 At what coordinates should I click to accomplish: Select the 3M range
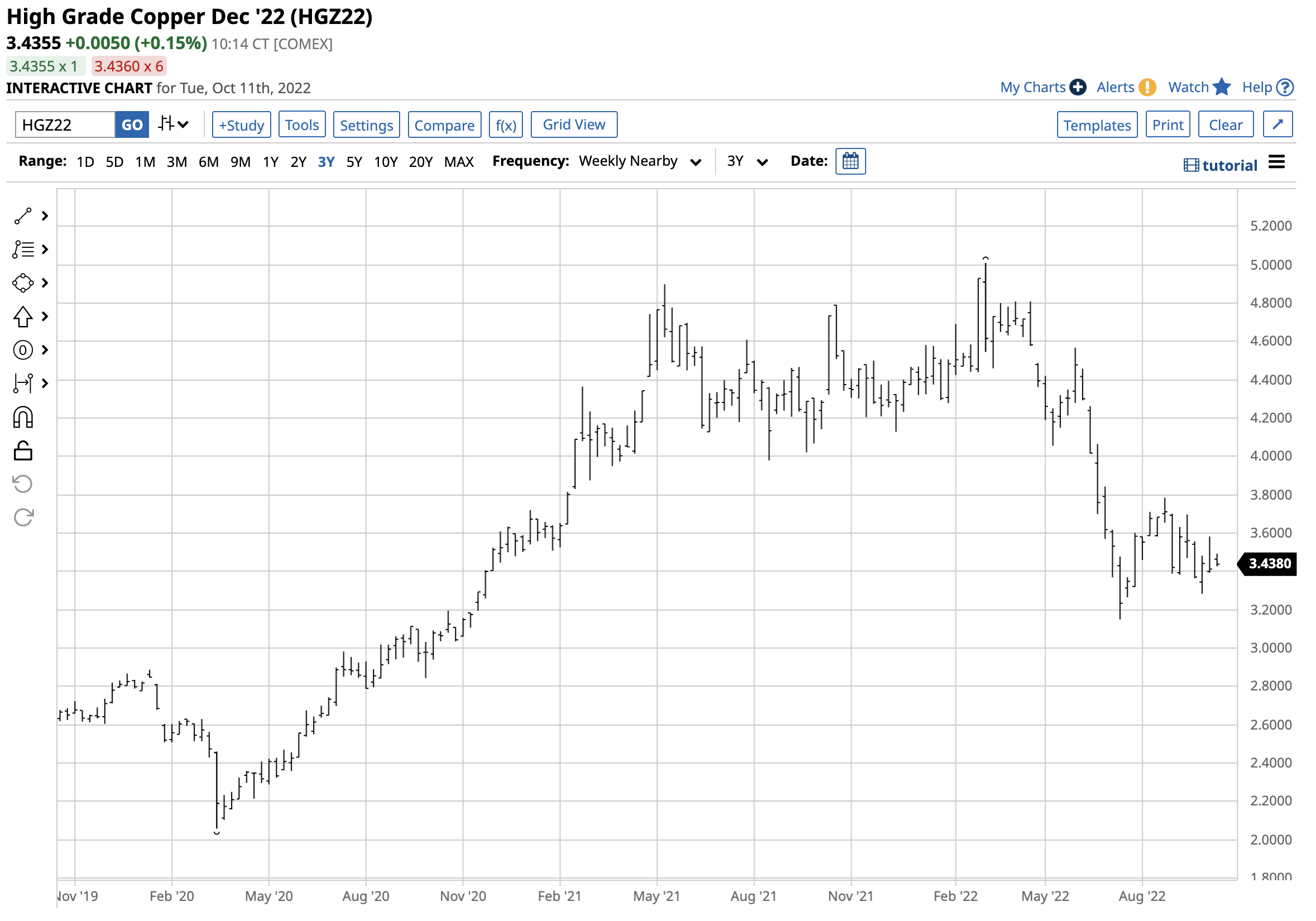coord(176,162)
